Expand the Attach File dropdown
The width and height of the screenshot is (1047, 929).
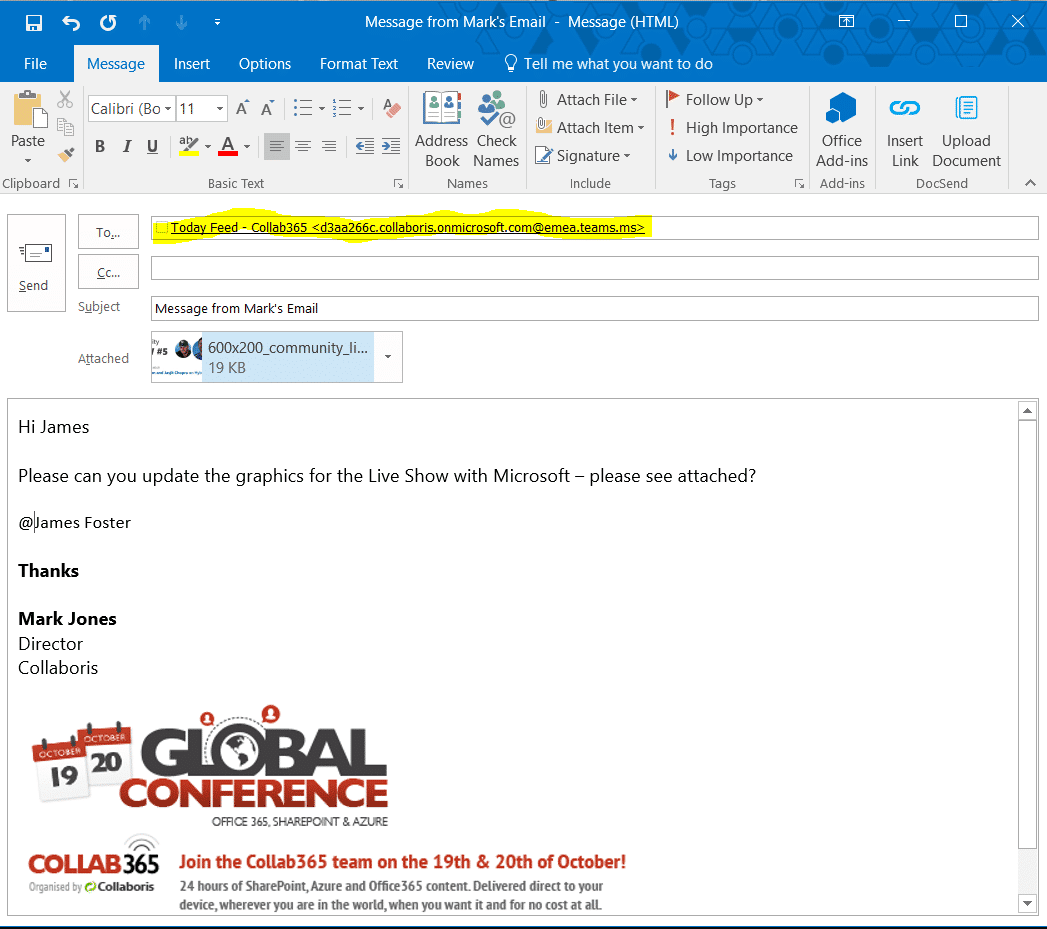[x=634, y=100]
